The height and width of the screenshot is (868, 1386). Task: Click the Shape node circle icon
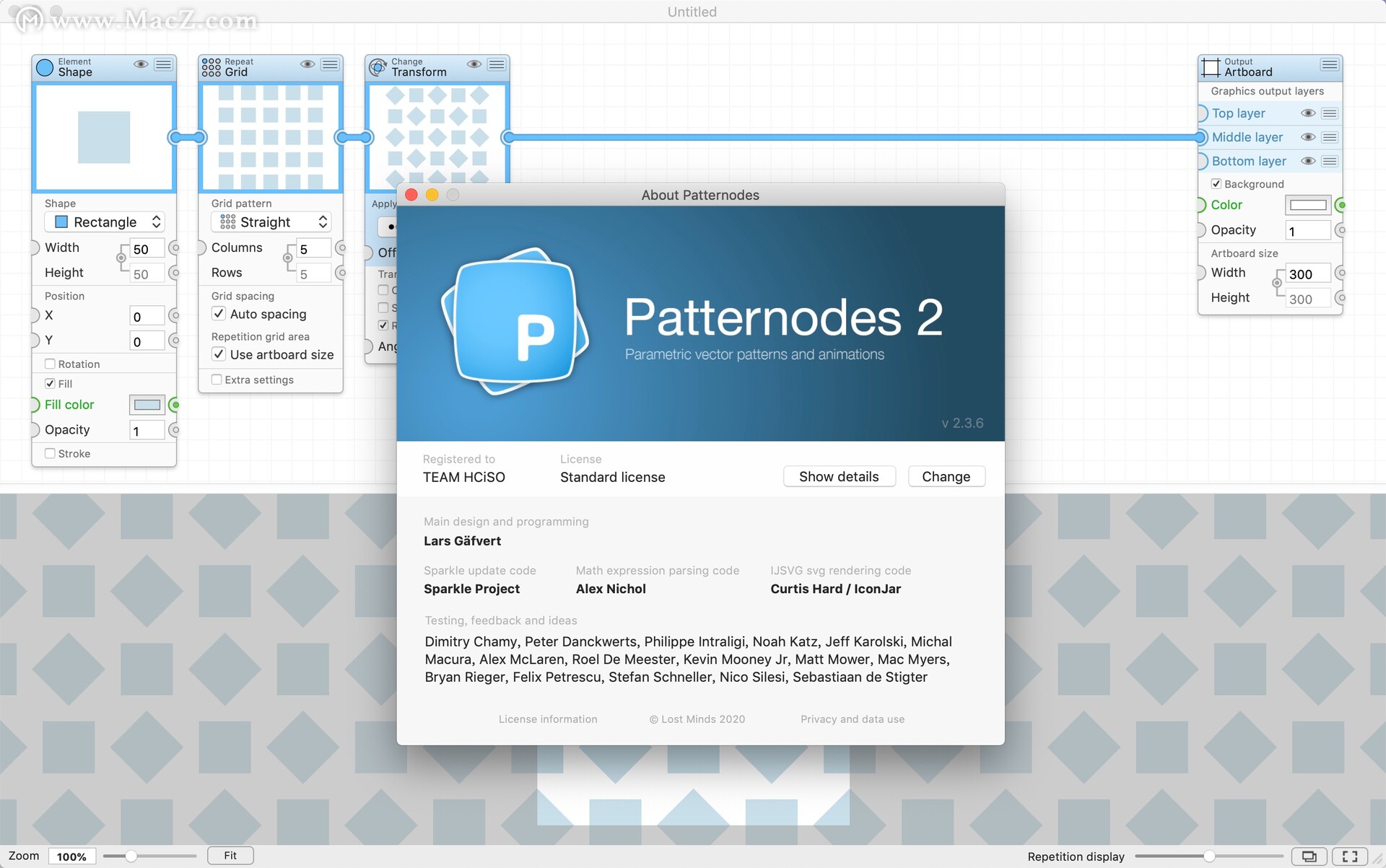point(45,68)
